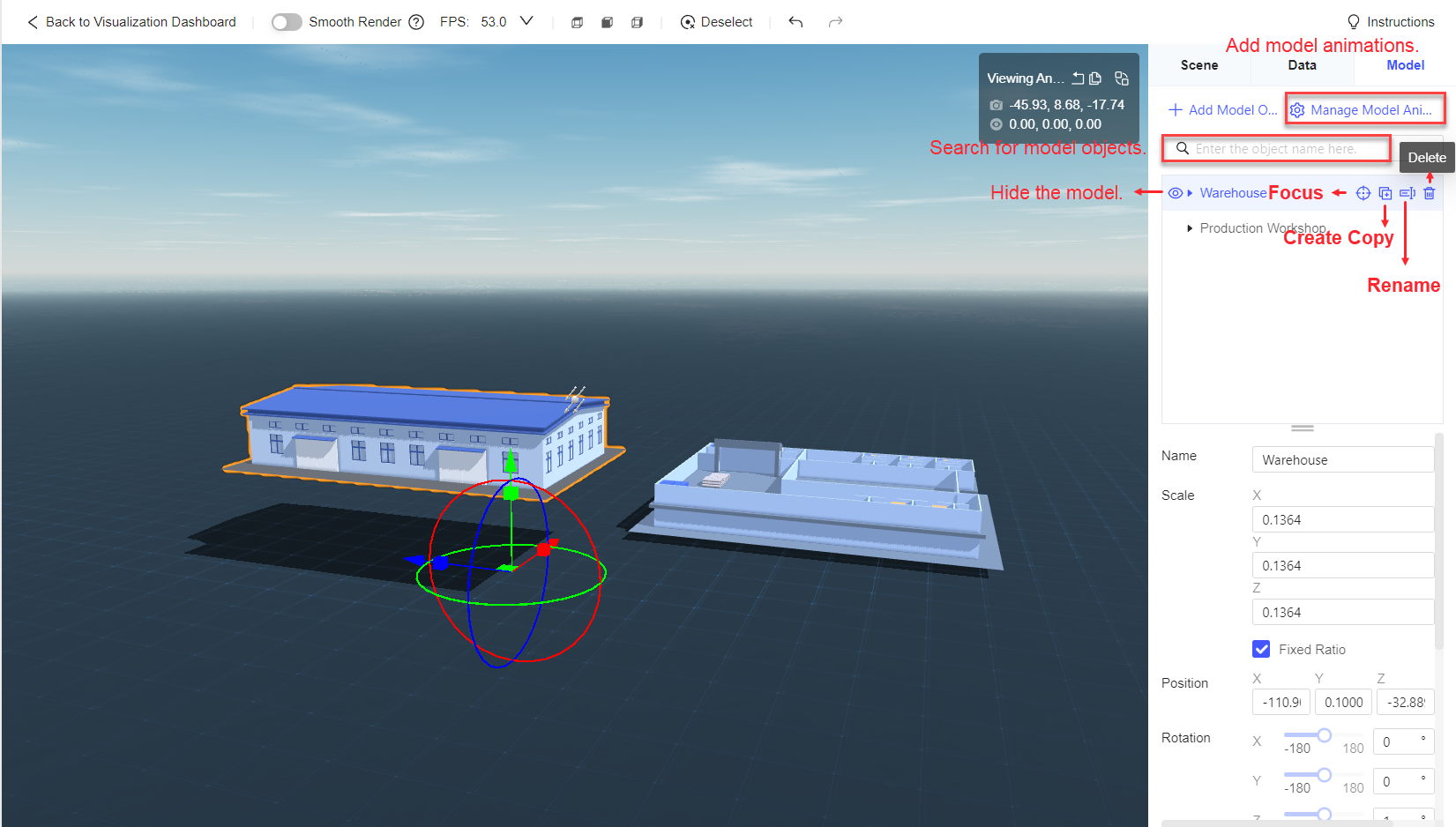Open the Smooth Render help icon

[x=417, y=22]
